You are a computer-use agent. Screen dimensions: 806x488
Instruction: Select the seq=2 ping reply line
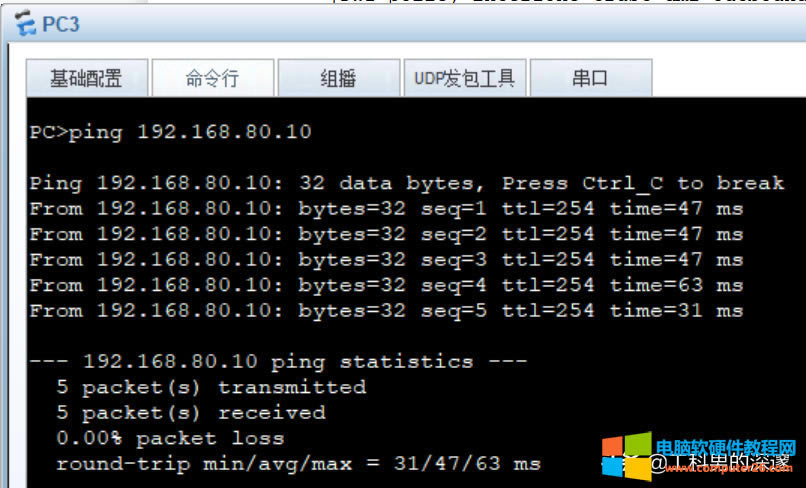pos(386,234)
